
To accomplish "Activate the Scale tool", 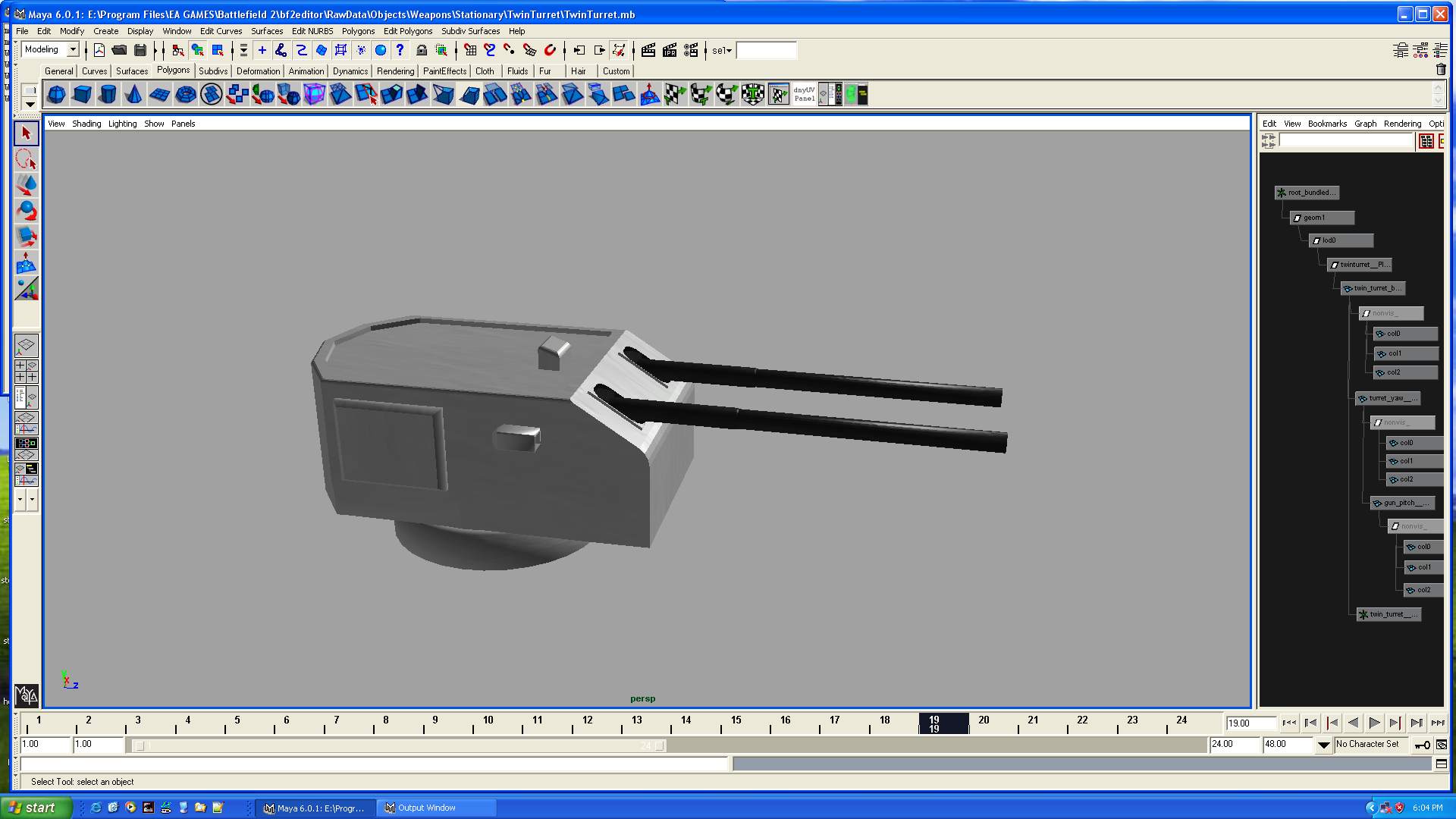I will click(27, 237).
